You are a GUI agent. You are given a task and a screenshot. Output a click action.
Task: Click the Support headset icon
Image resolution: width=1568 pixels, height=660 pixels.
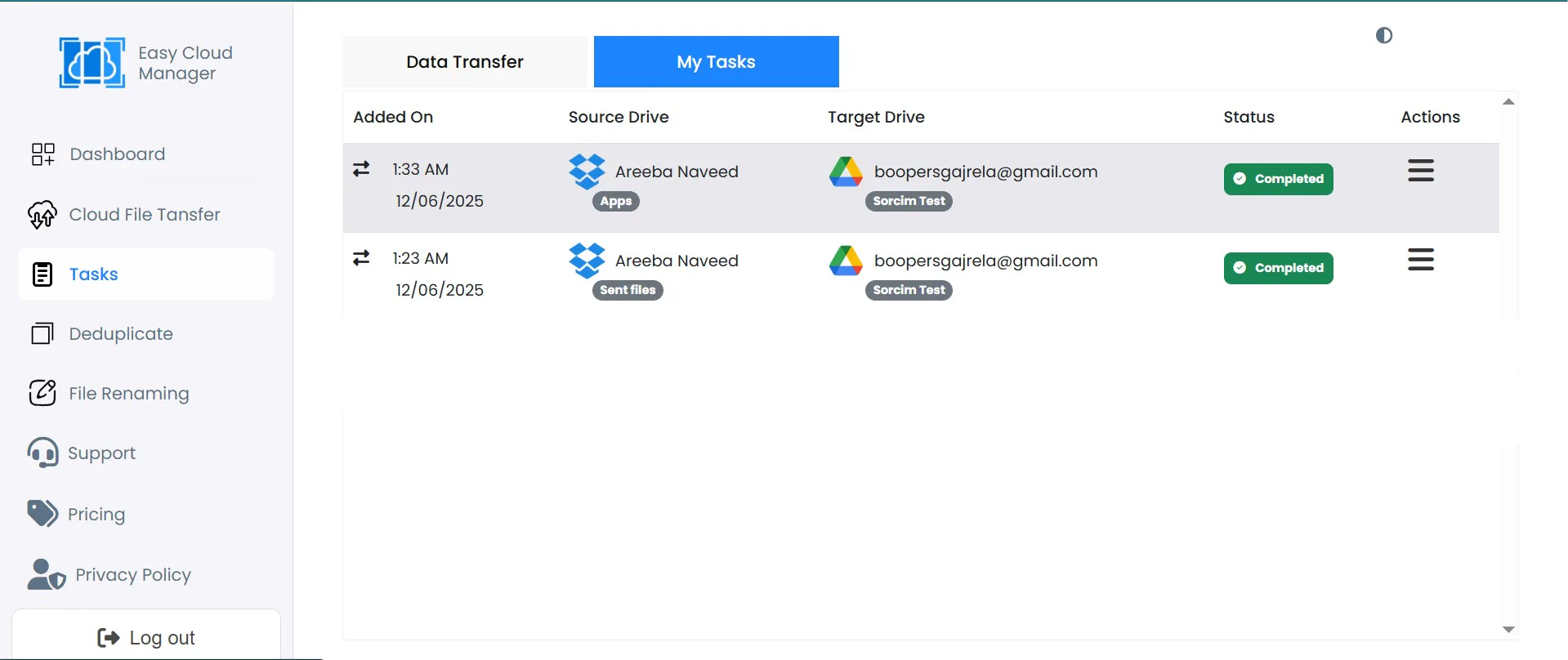coord(42,453)
